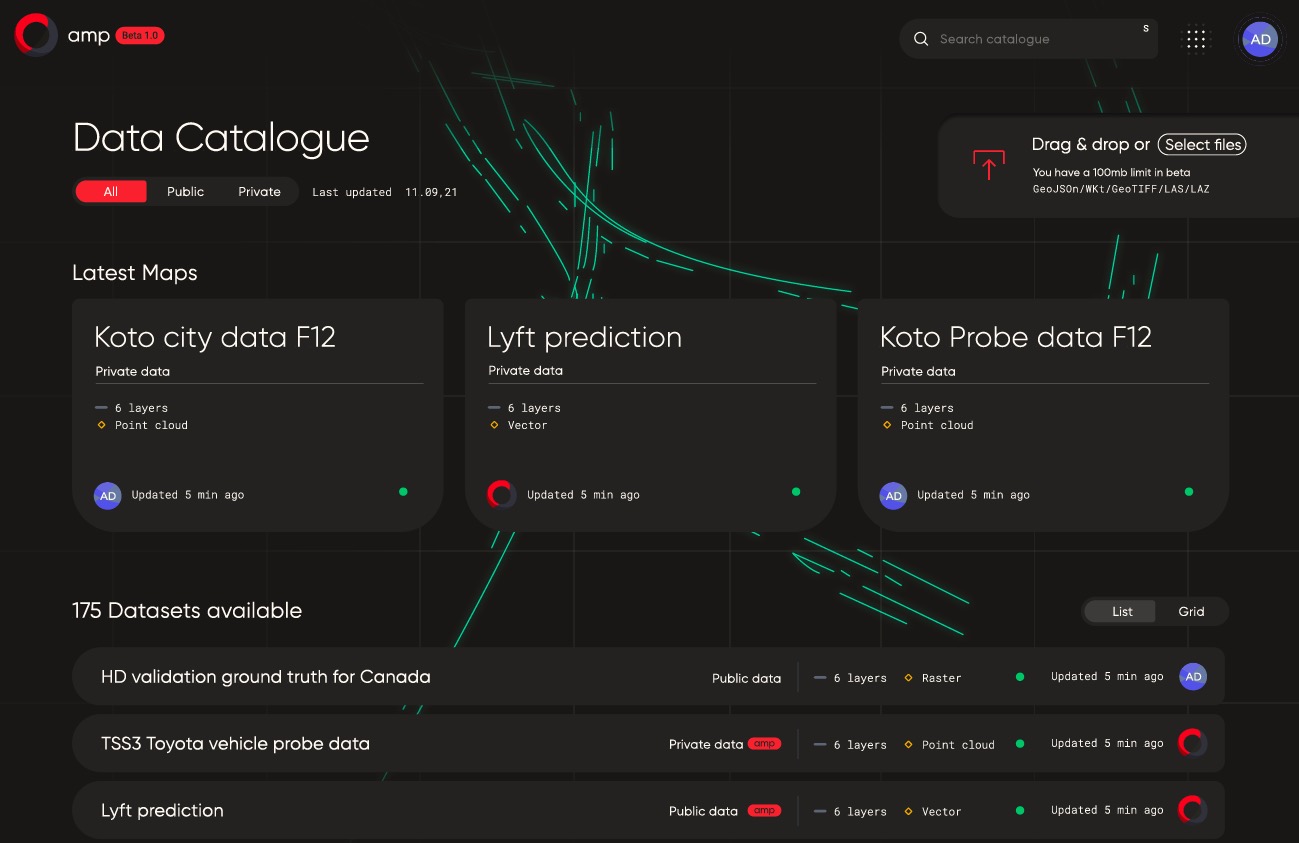Open TSS3 Toyota vehicle probe data dataset
This screenshot has width=1299, height=843.
(236, 743)
